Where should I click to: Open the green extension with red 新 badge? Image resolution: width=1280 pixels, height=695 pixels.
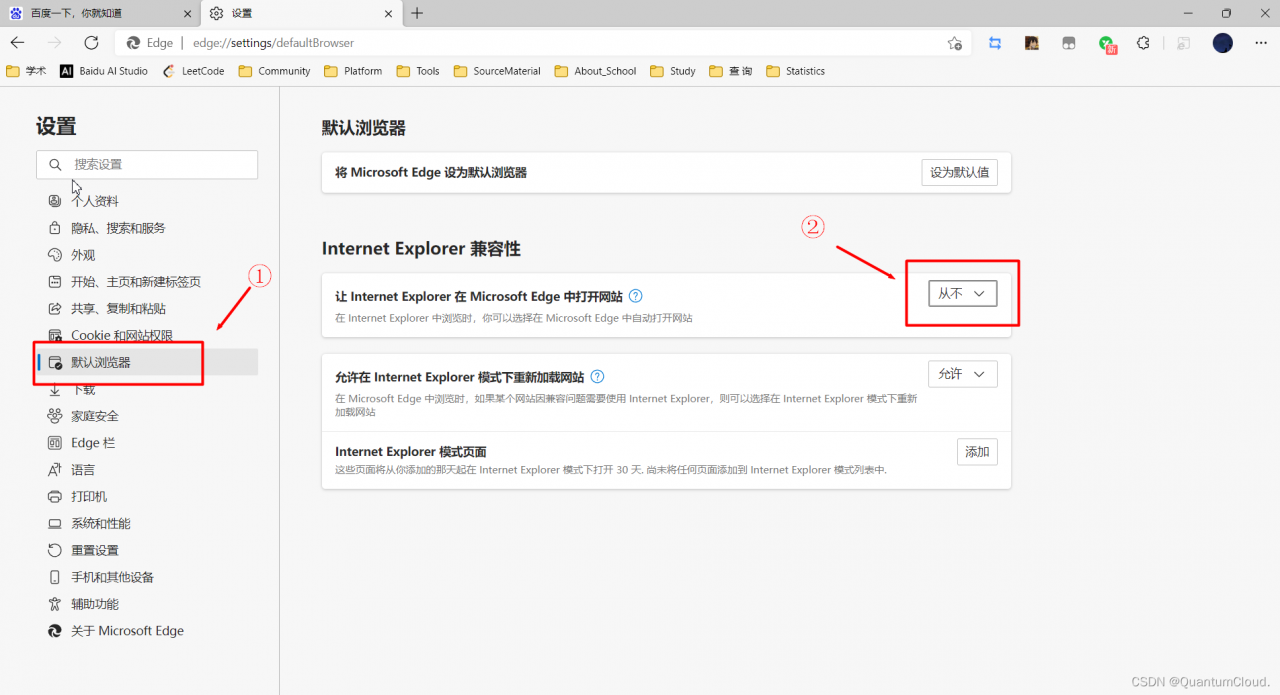point(1107,44)
